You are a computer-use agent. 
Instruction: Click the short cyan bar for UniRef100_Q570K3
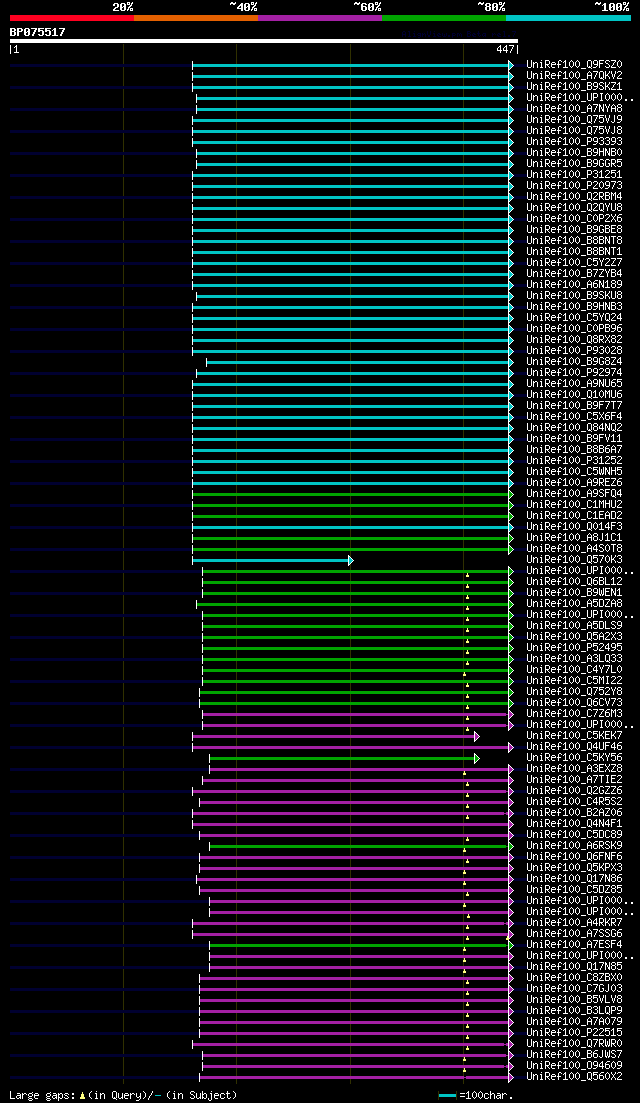coord(273,560)
